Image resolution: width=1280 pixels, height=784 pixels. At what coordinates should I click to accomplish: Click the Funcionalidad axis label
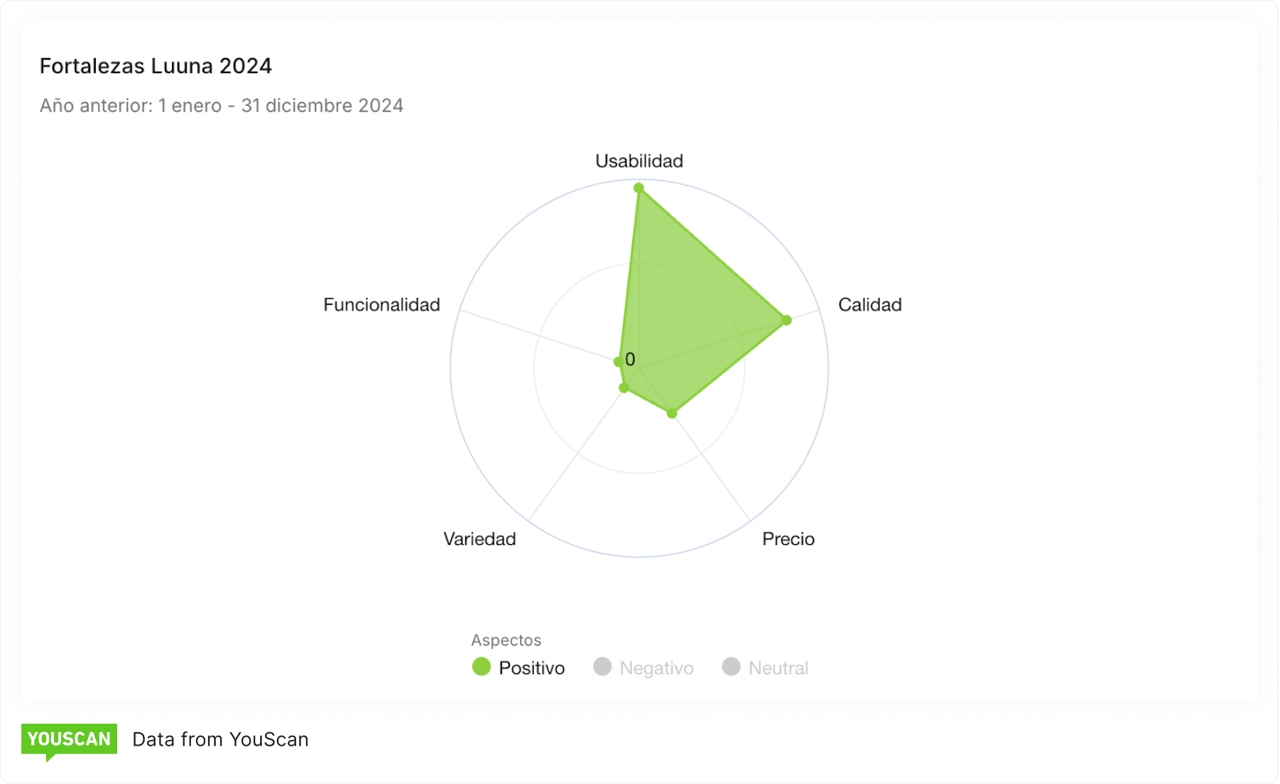[381, 305]
